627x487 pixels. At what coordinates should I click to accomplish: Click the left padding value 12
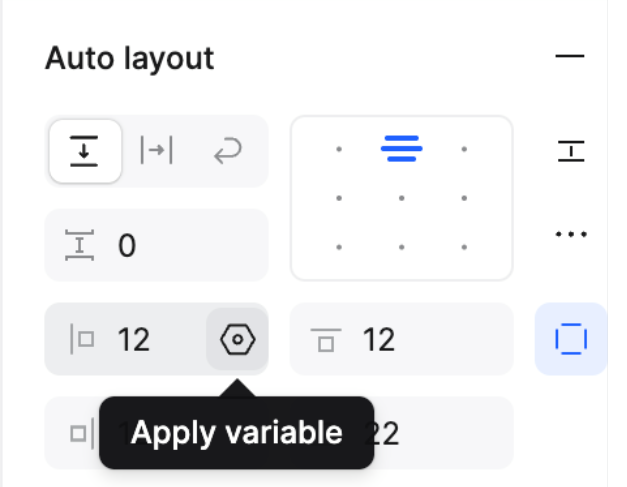click(x=135, y=340)
